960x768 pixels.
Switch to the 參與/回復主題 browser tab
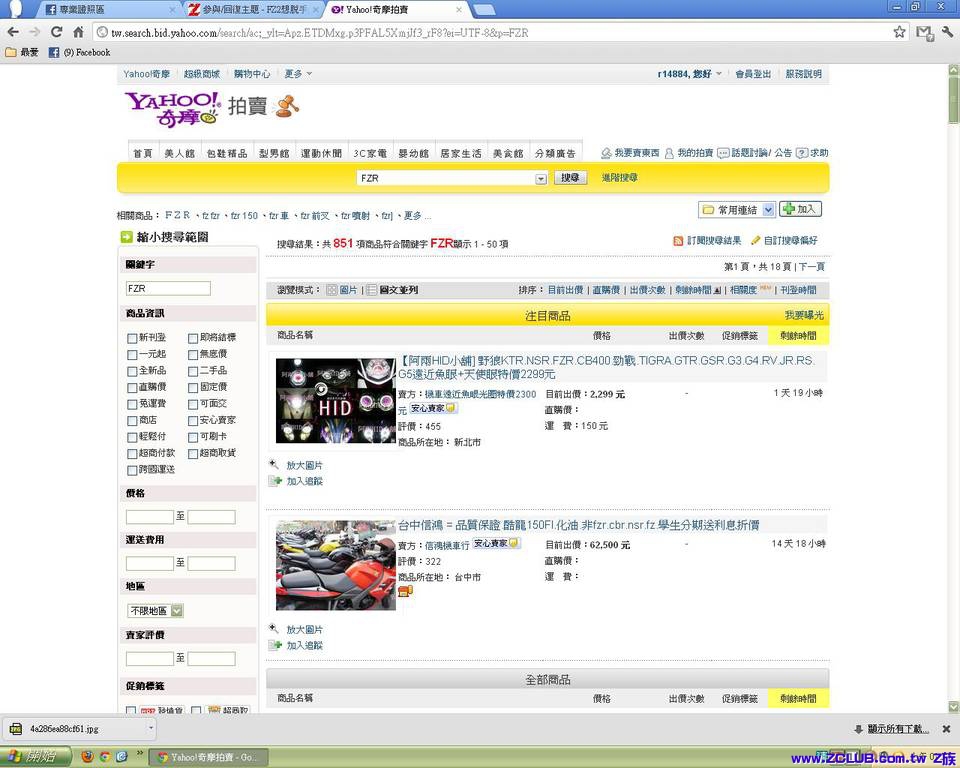click(254, 10)
